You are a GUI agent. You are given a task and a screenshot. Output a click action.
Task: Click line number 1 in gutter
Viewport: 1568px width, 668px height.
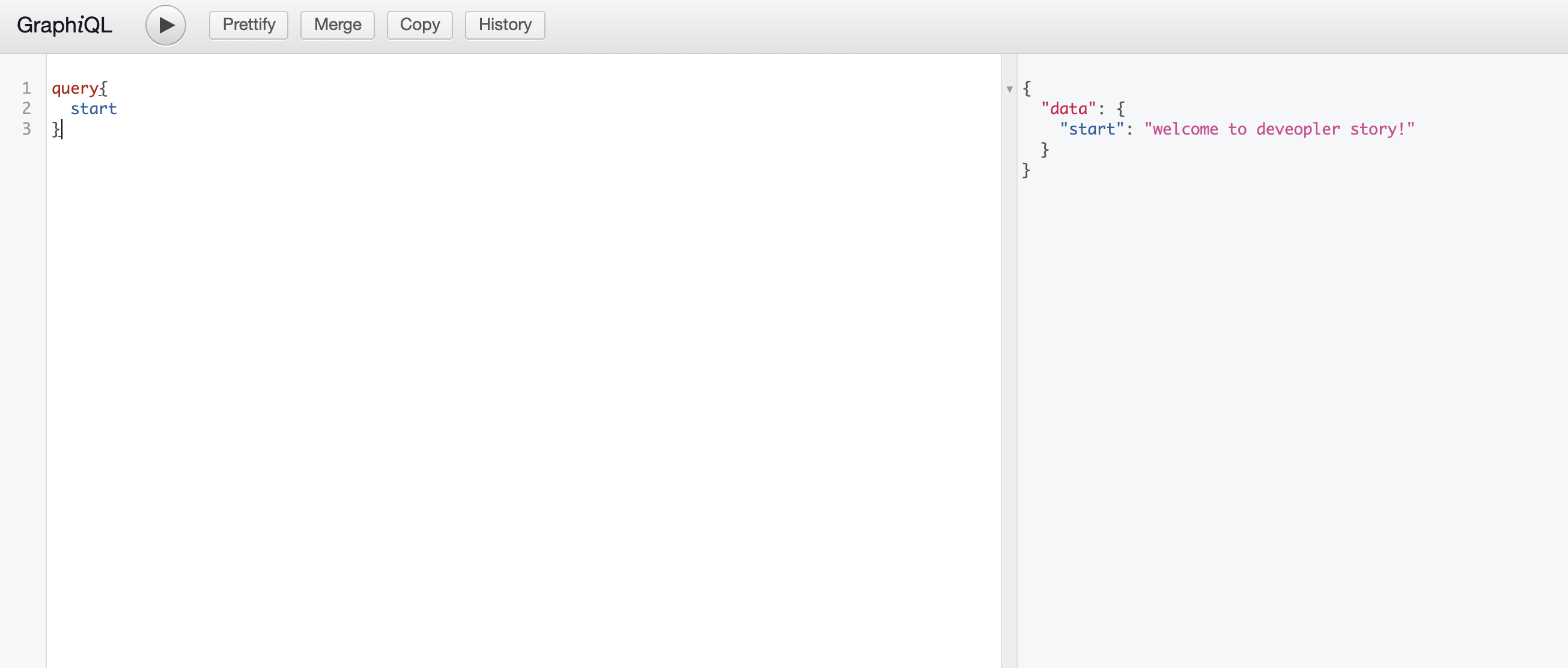tap(26, 88)
